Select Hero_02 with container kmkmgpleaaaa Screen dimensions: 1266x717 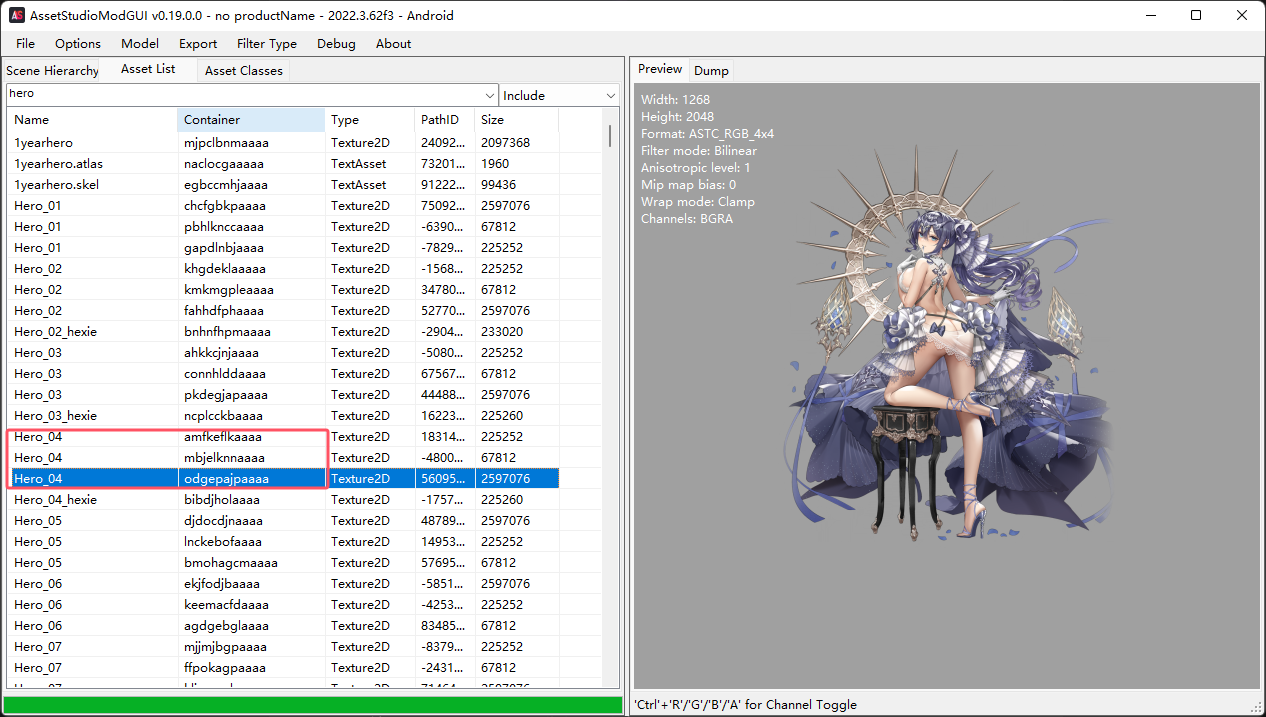coord(283,290)
